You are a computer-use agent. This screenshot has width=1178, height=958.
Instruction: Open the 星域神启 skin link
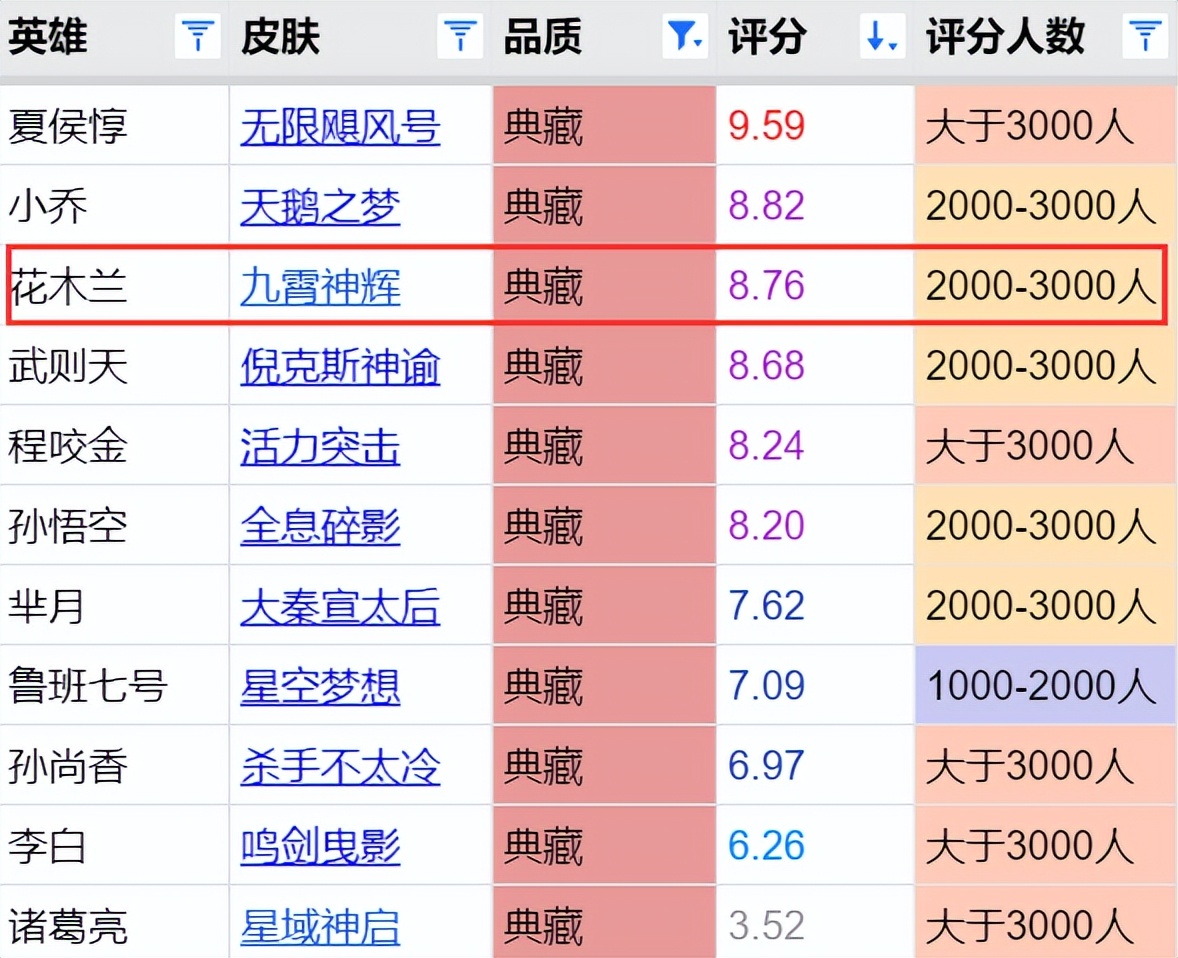click(x=320, y=926)
